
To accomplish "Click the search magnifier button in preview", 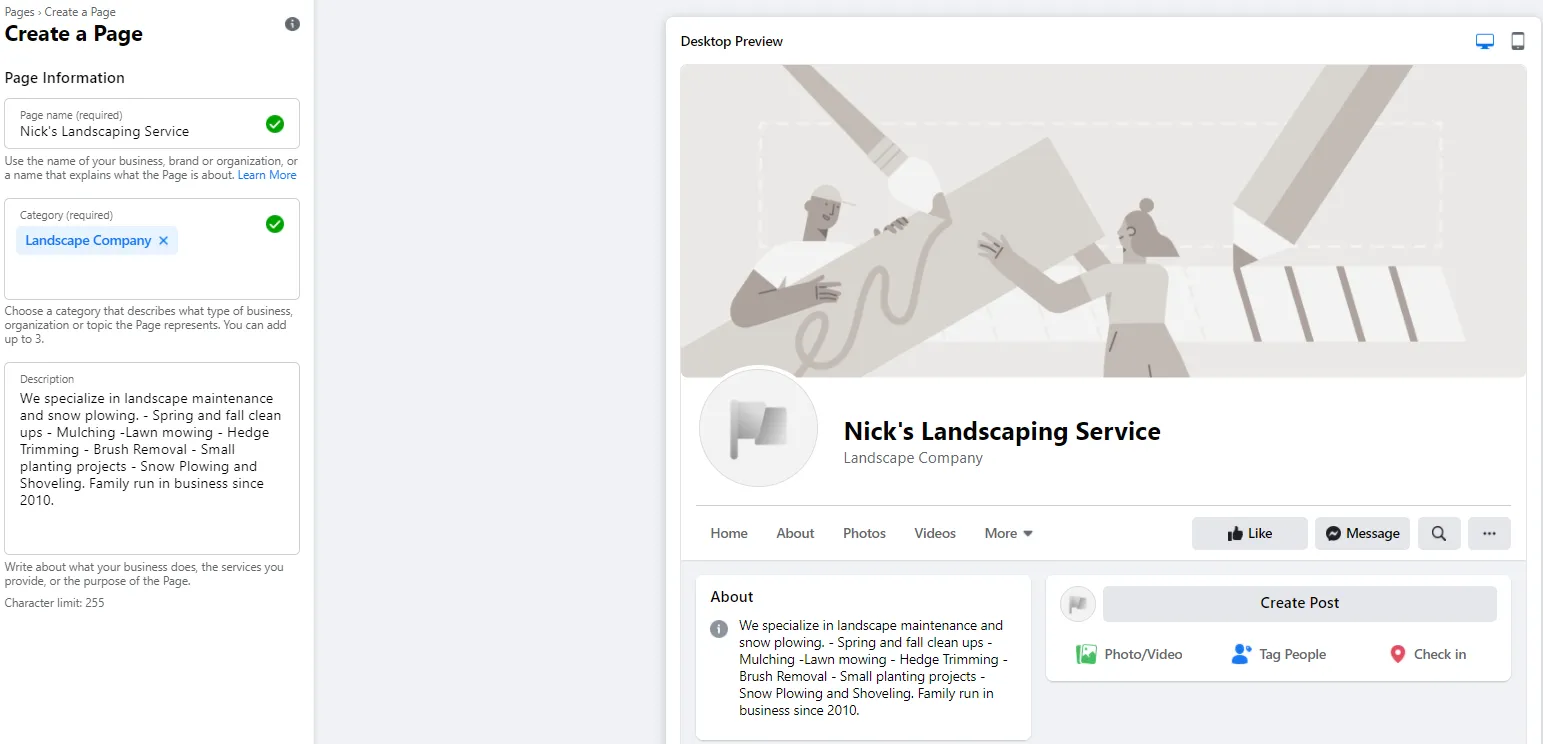I will point(1438,533).
